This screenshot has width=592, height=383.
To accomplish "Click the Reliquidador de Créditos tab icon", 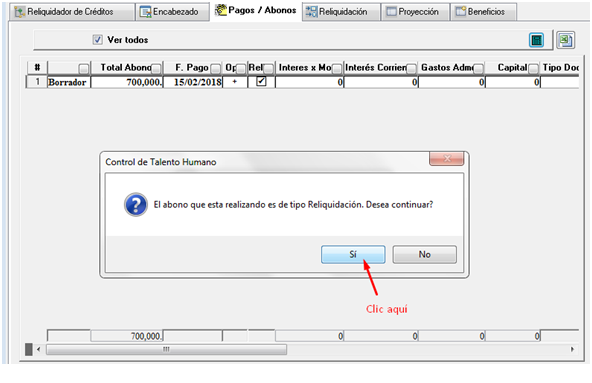I will pos(20,12).
